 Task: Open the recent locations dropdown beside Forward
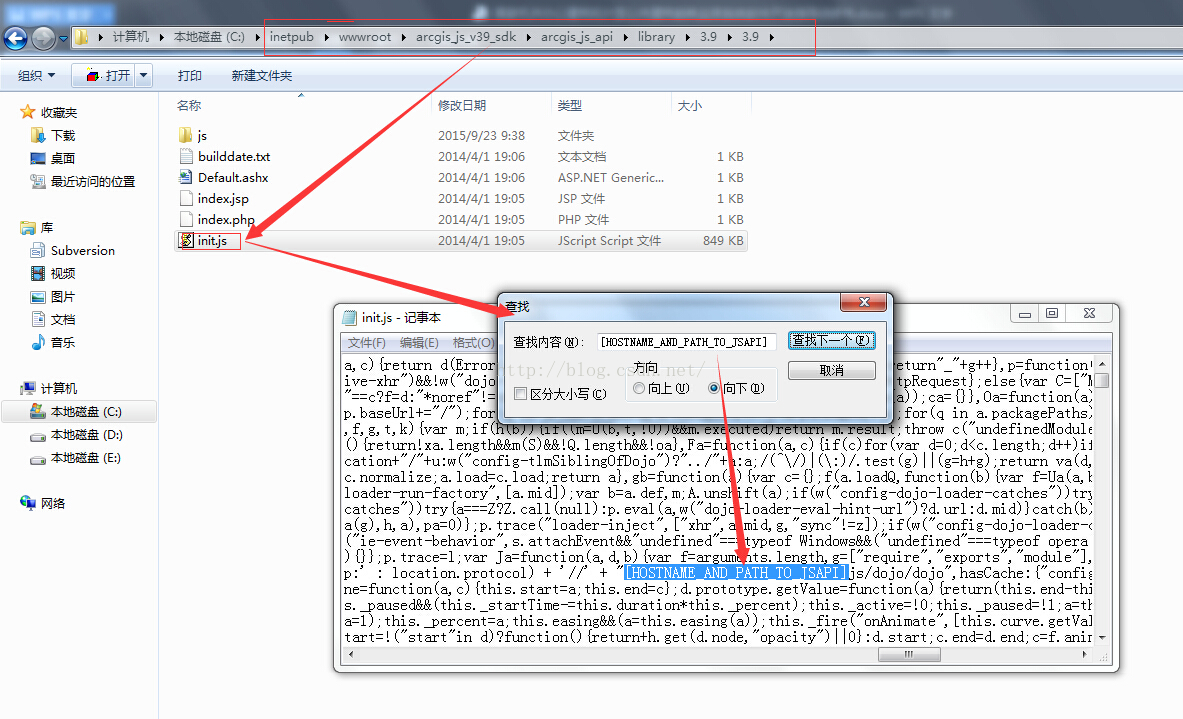pyautogui.click(x=63, y=38)
